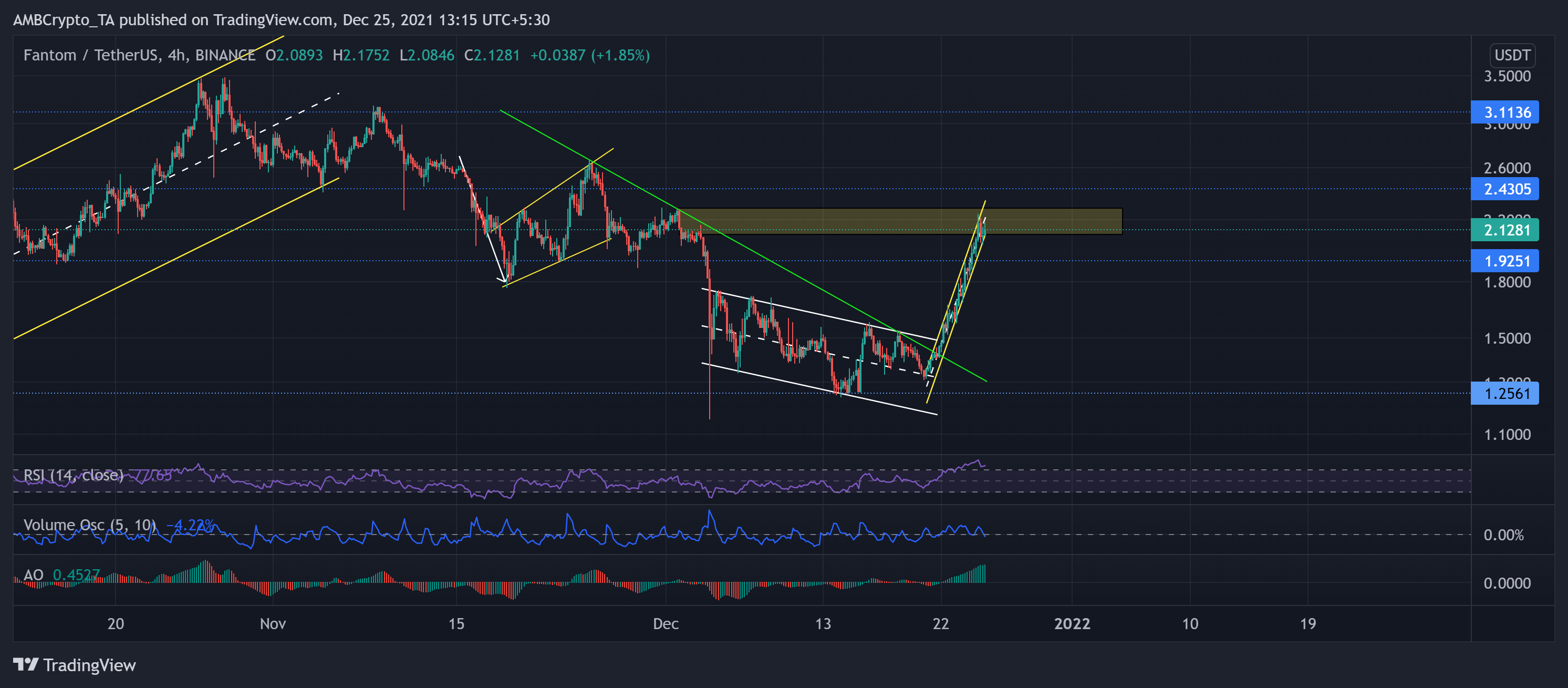Click the 0.00% Volume Osc axis label
The height and width of the screenshot is (688, 1568).
pyautogui.click(x=1503, y=535)
